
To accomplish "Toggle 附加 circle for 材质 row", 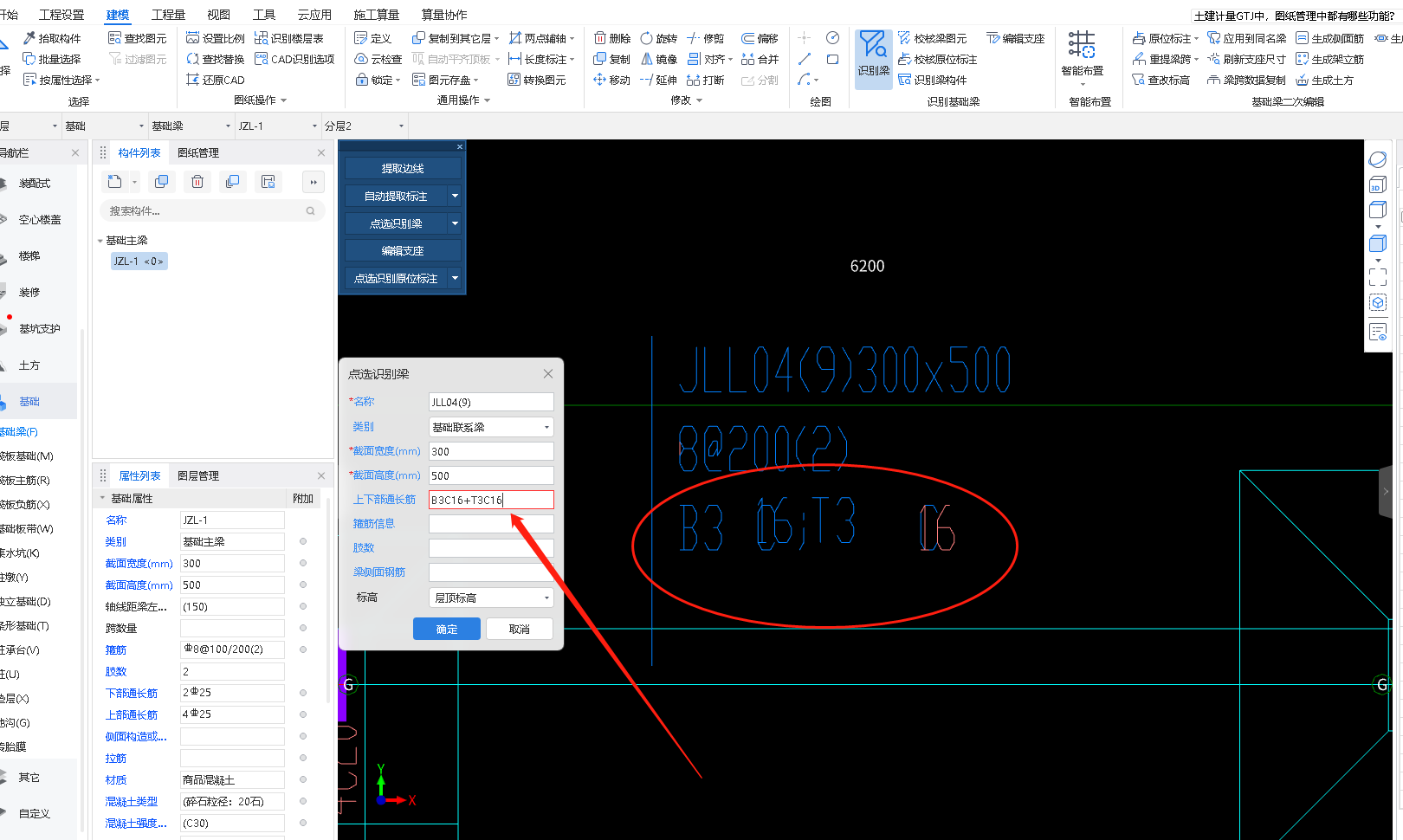I will coord(303,779).
